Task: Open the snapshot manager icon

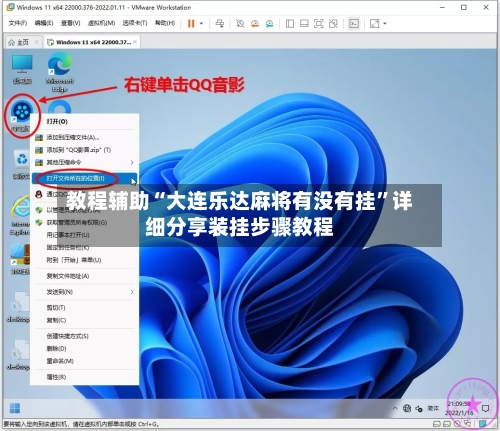Action: pos(269,23)
